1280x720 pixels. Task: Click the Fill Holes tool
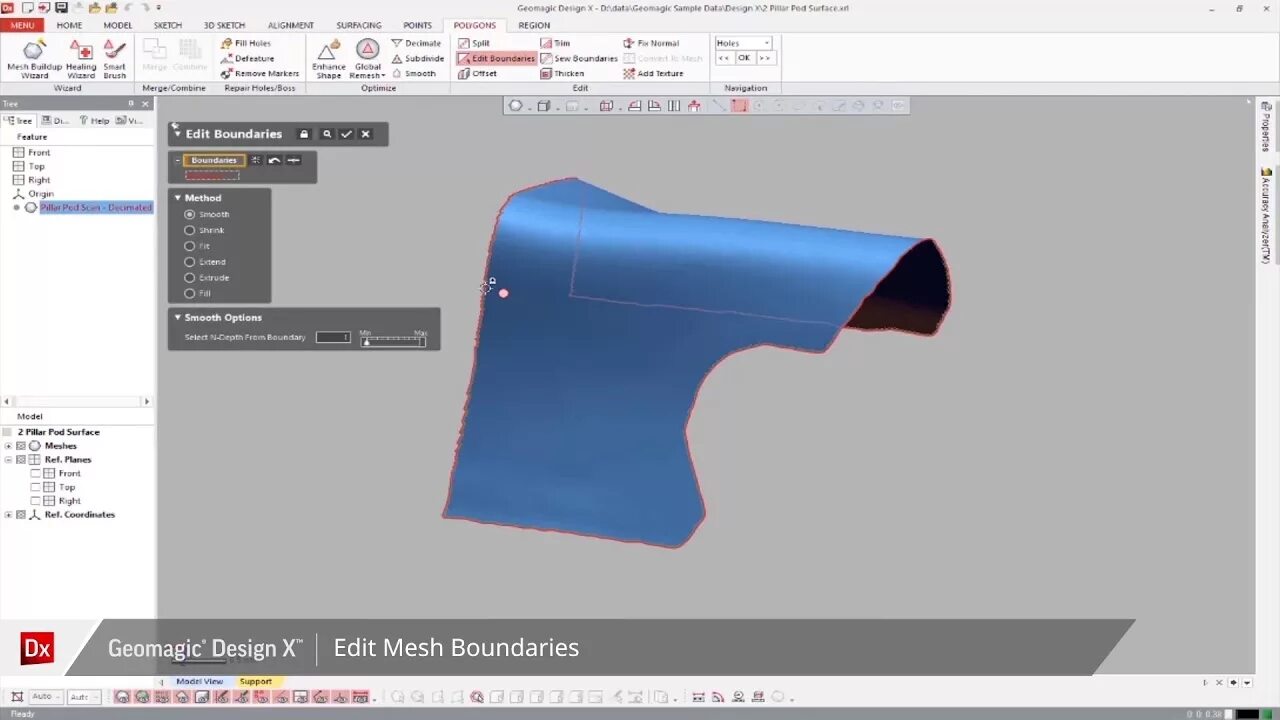tap(246, 43)
